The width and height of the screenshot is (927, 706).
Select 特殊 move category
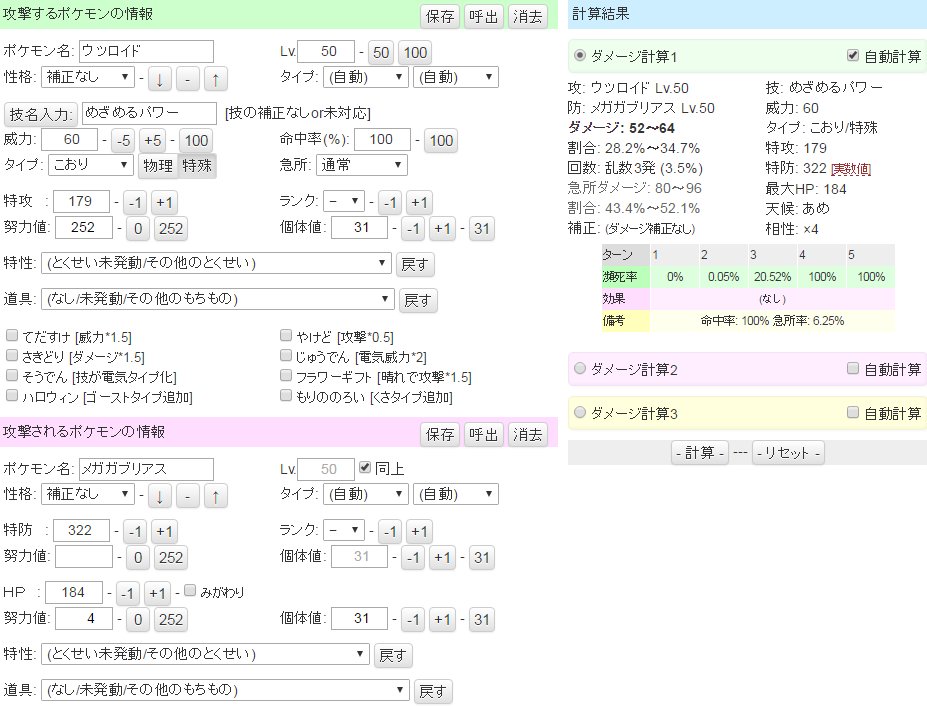point(197,166)
